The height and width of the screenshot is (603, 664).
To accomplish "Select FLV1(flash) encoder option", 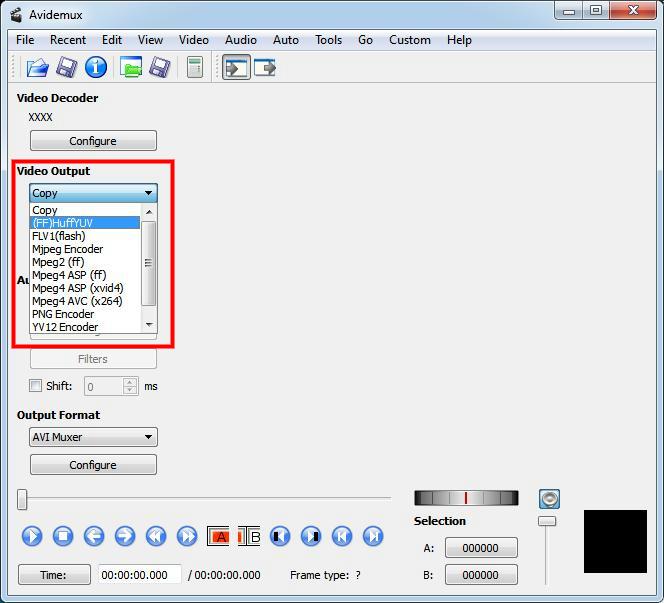I will coord(85,236).
